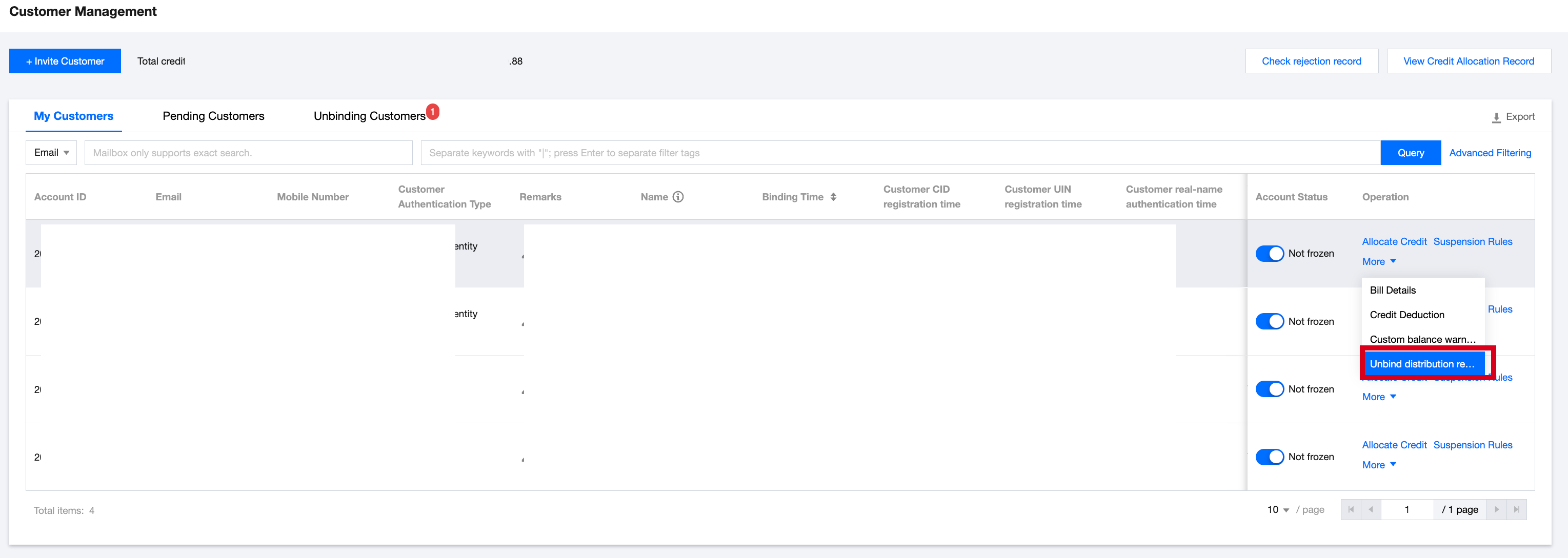Click the Invite Customer button

coord(65,61)
